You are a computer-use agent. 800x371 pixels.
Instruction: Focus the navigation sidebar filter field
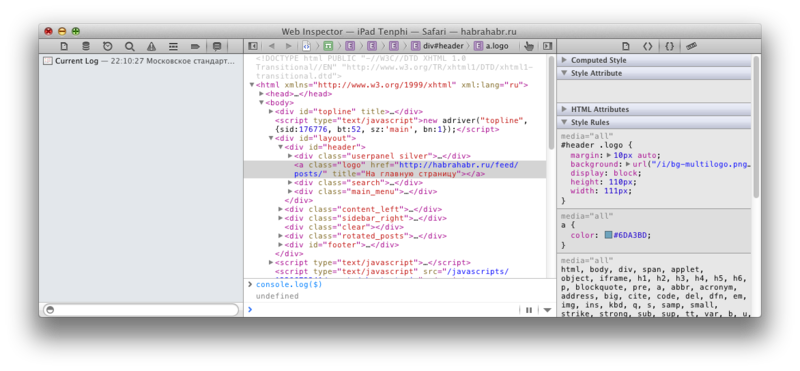(x=141, y=310)
